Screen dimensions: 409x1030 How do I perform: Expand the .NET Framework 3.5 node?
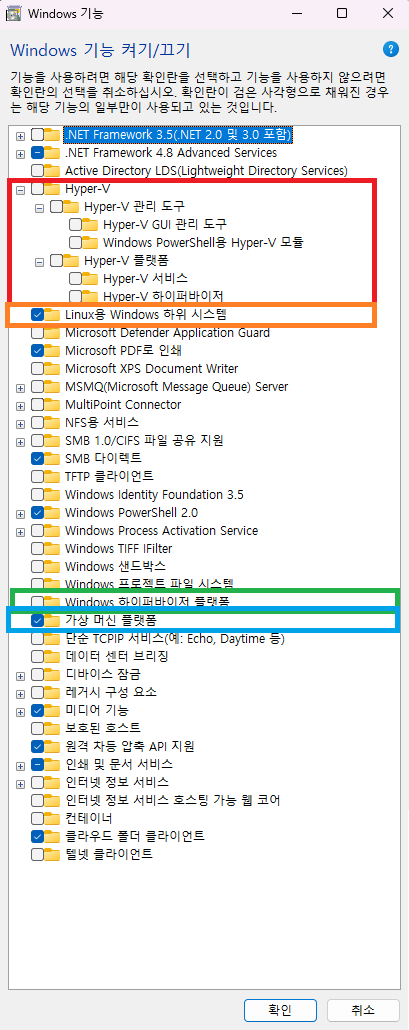coord(20,136)
